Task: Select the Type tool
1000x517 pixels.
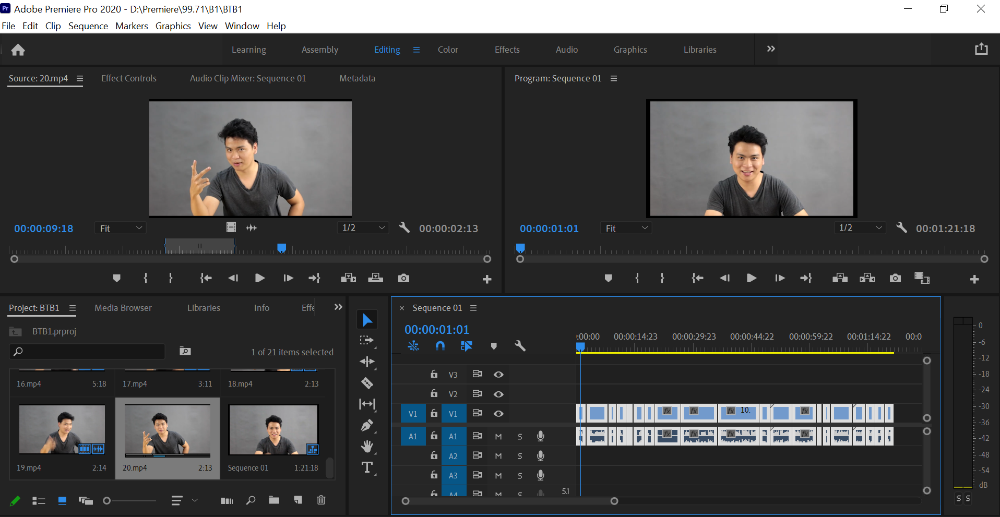Action: click(367, 467)
